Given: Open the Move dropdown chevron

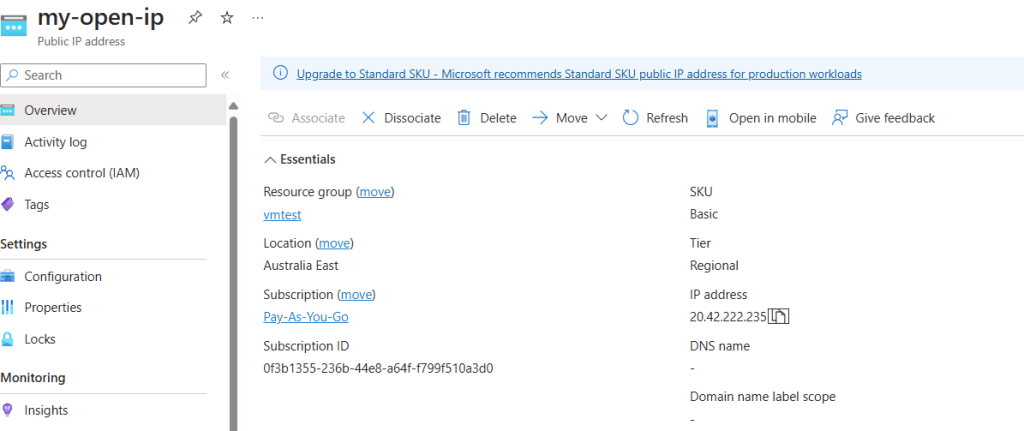Looking at the screenshot, I should click(601, 118).
